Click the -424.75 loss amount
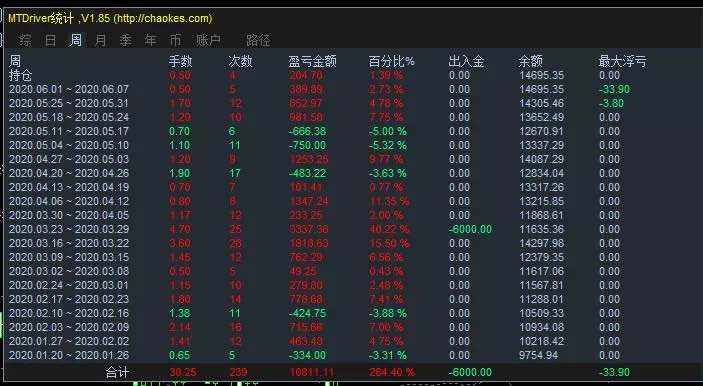The width and height of the screenshot is (703, 386). pos(307,313)
